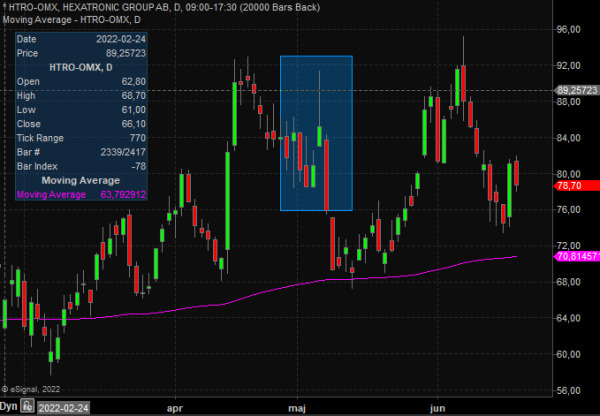
Task: Click the Date value 2022-02-24 in data window
Action: coord(121,39)
